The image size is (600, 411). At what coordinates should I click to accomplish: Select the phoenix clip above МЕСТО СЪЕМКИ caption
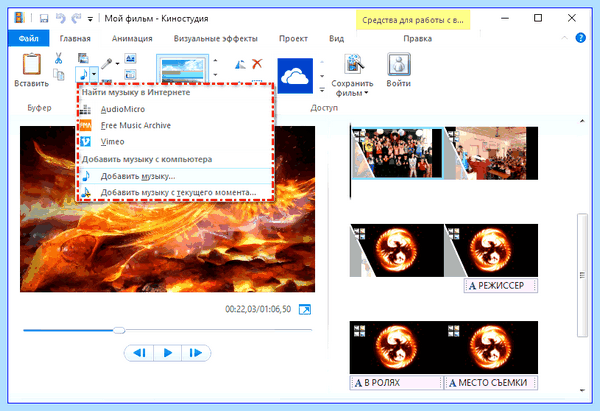click(491, 347)
